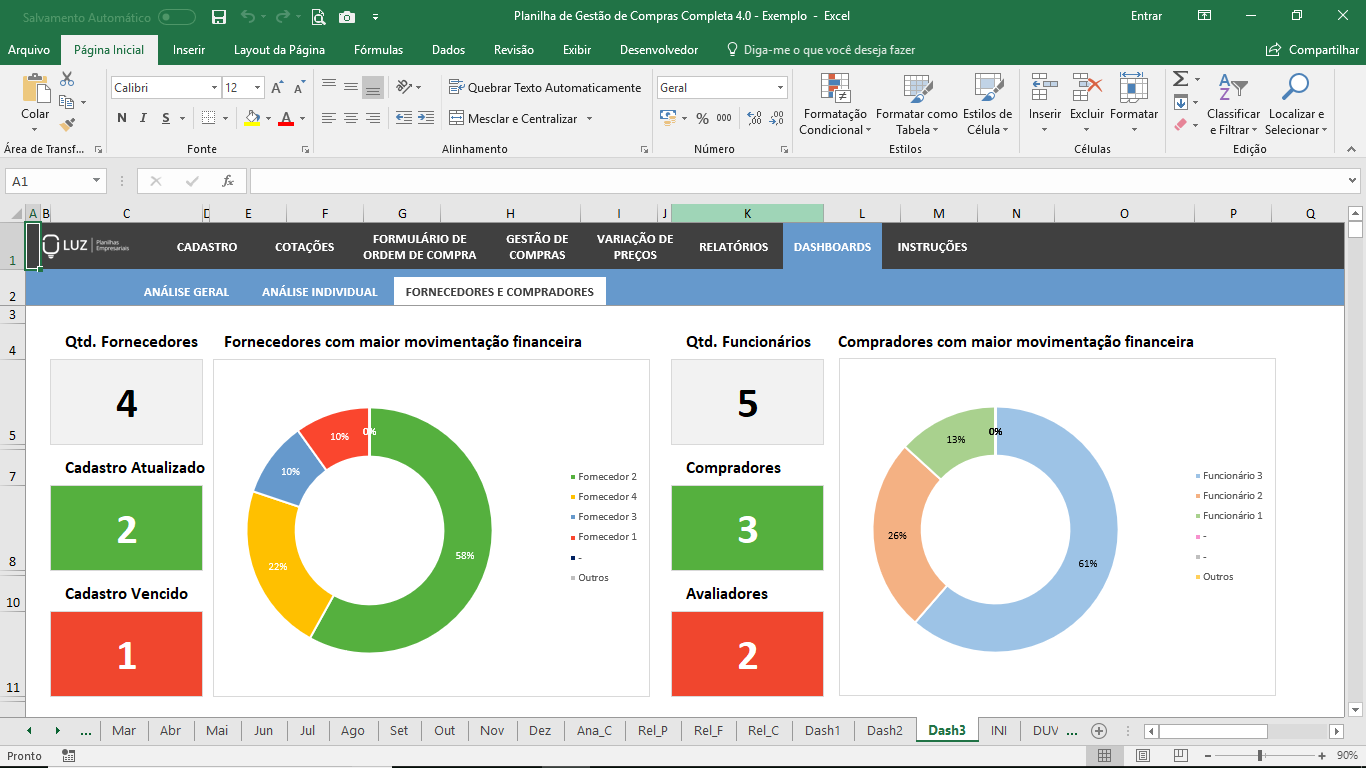
Task: Click the Insert Function fx icon
Action: point(228,181)
